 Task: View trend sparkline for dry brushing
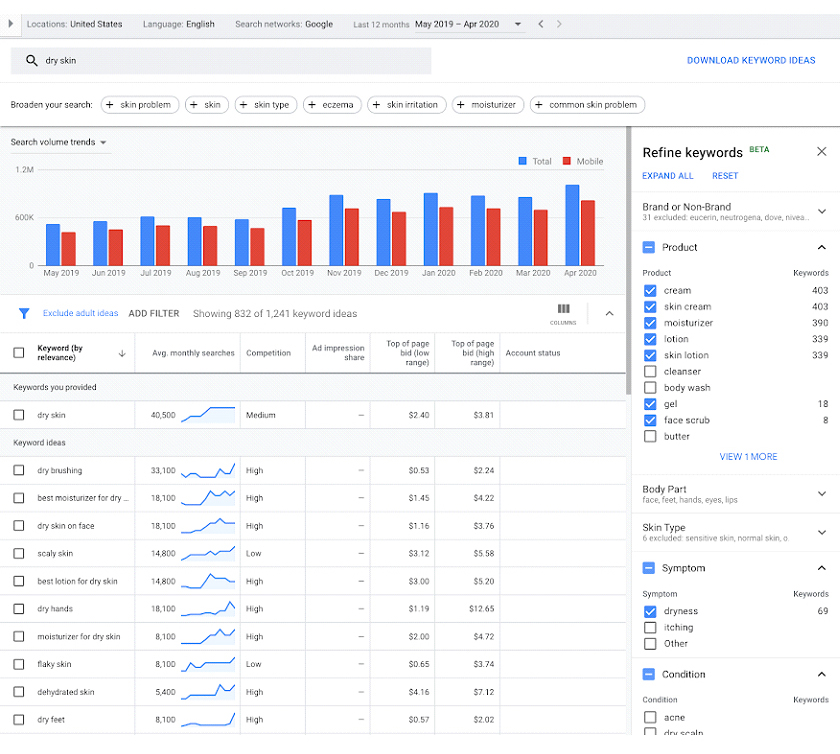(208, 470)
